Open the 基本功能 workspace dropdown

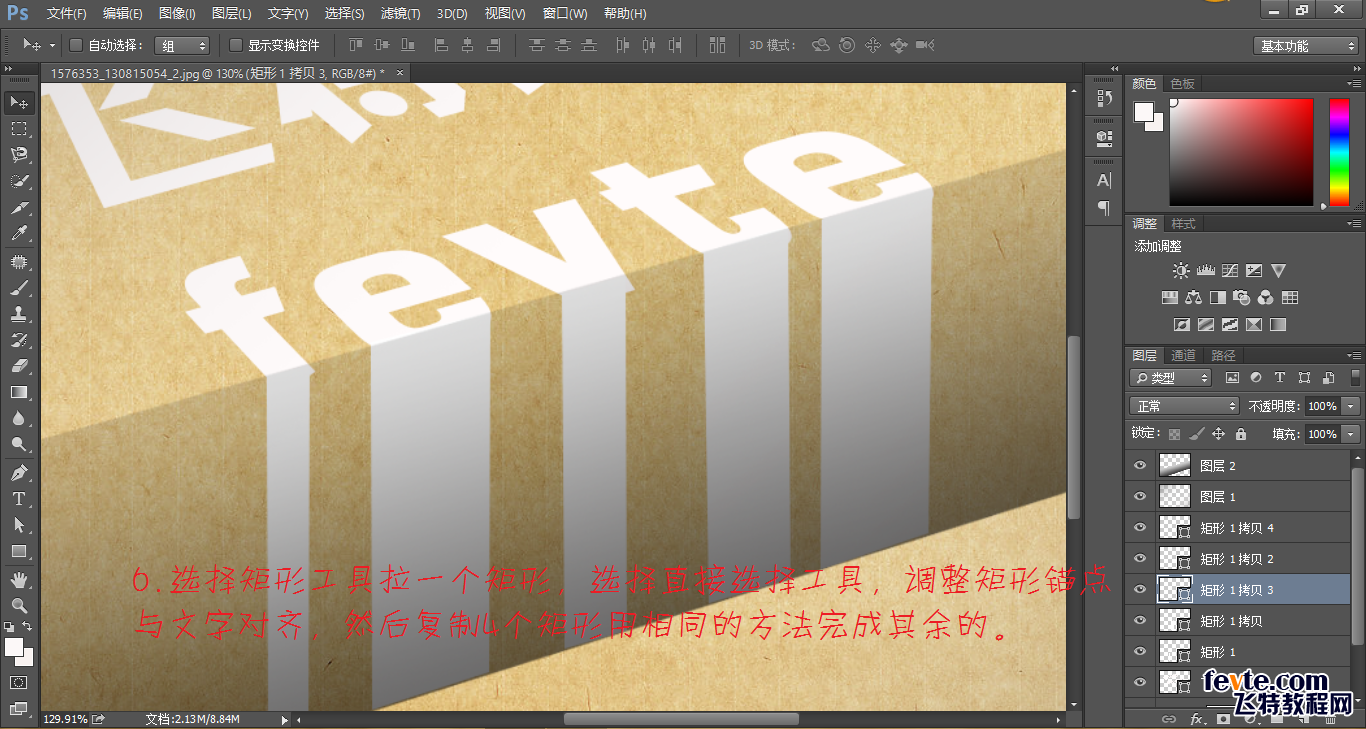(x=1306, y=46)
